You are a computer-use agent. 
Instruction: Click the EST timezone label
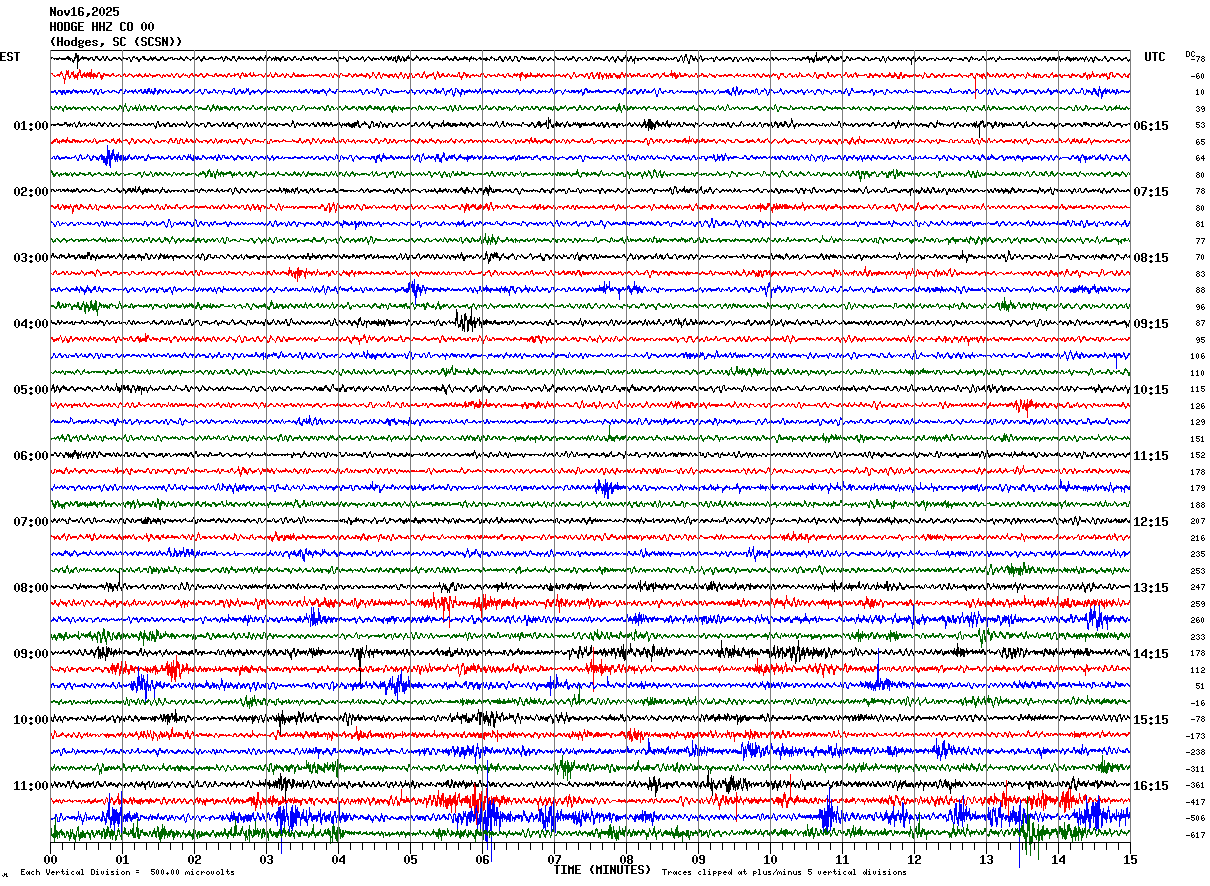[10, 57]
